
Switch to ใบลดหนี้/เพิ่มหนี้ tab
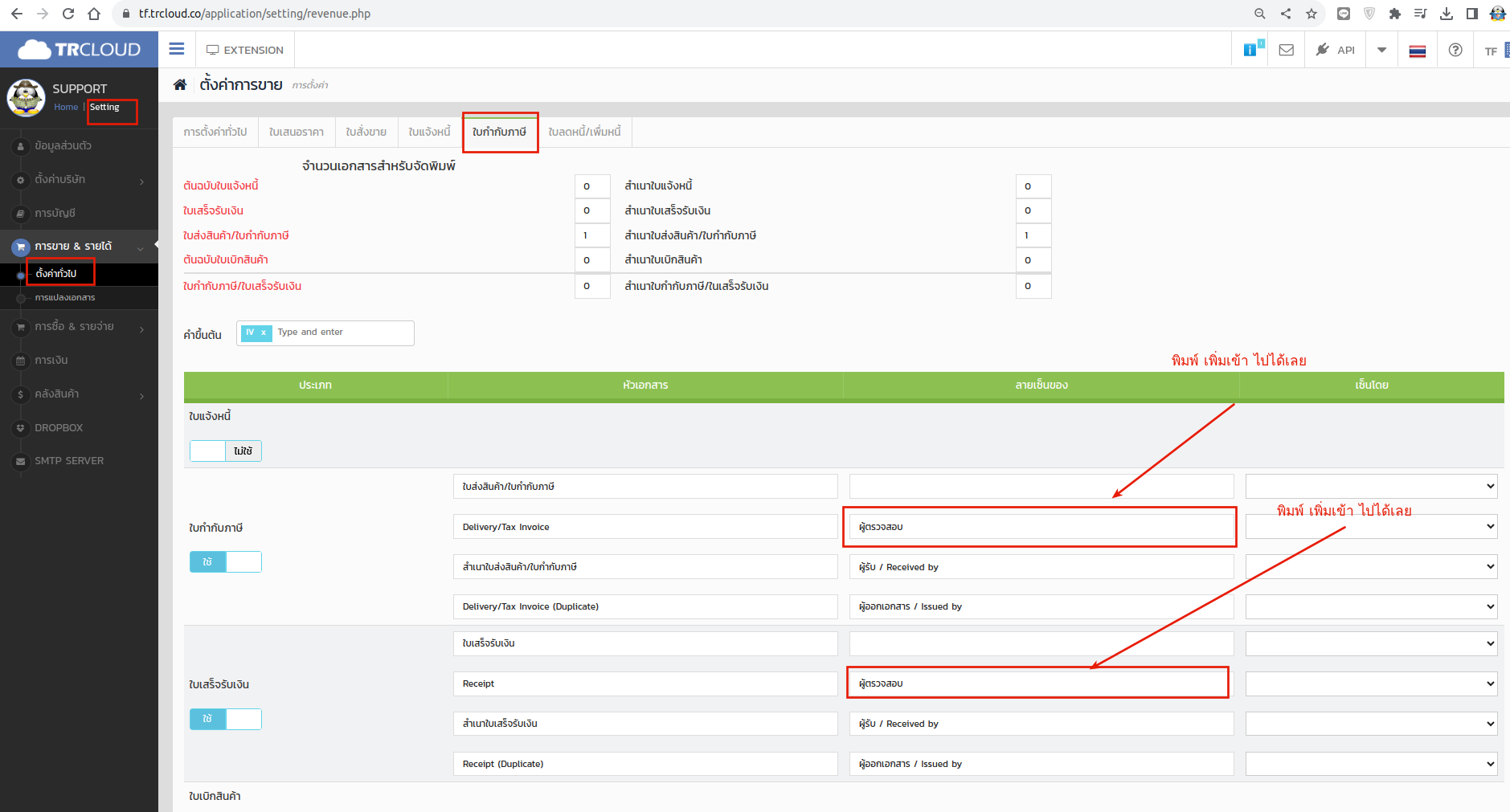pos(585,132)
